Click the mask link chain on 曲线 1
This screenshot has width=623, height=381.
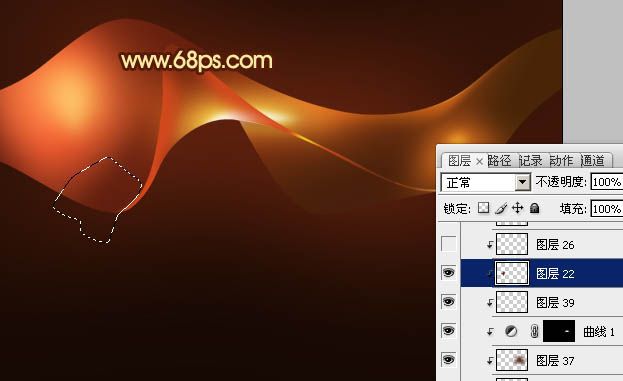[534, 331]
